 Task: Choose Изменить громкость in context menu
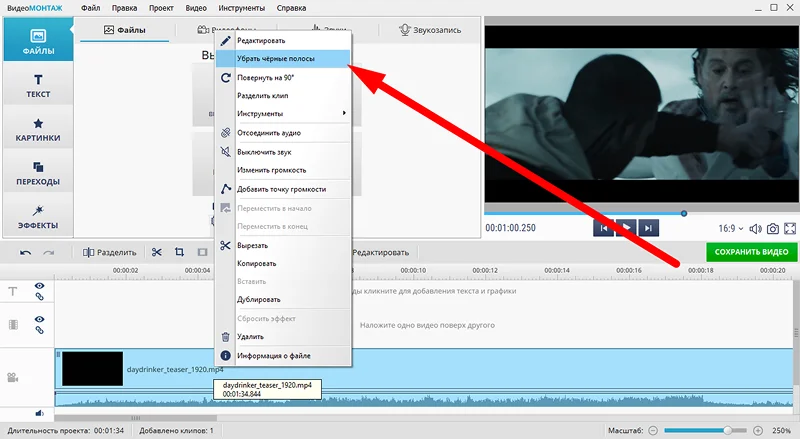tap(284, 170)
